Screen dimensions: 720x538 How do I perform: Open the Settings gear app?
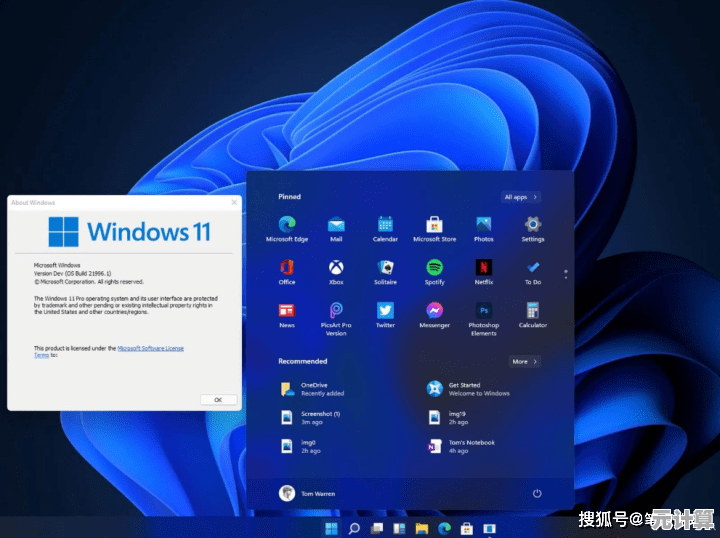coord(532,226)
